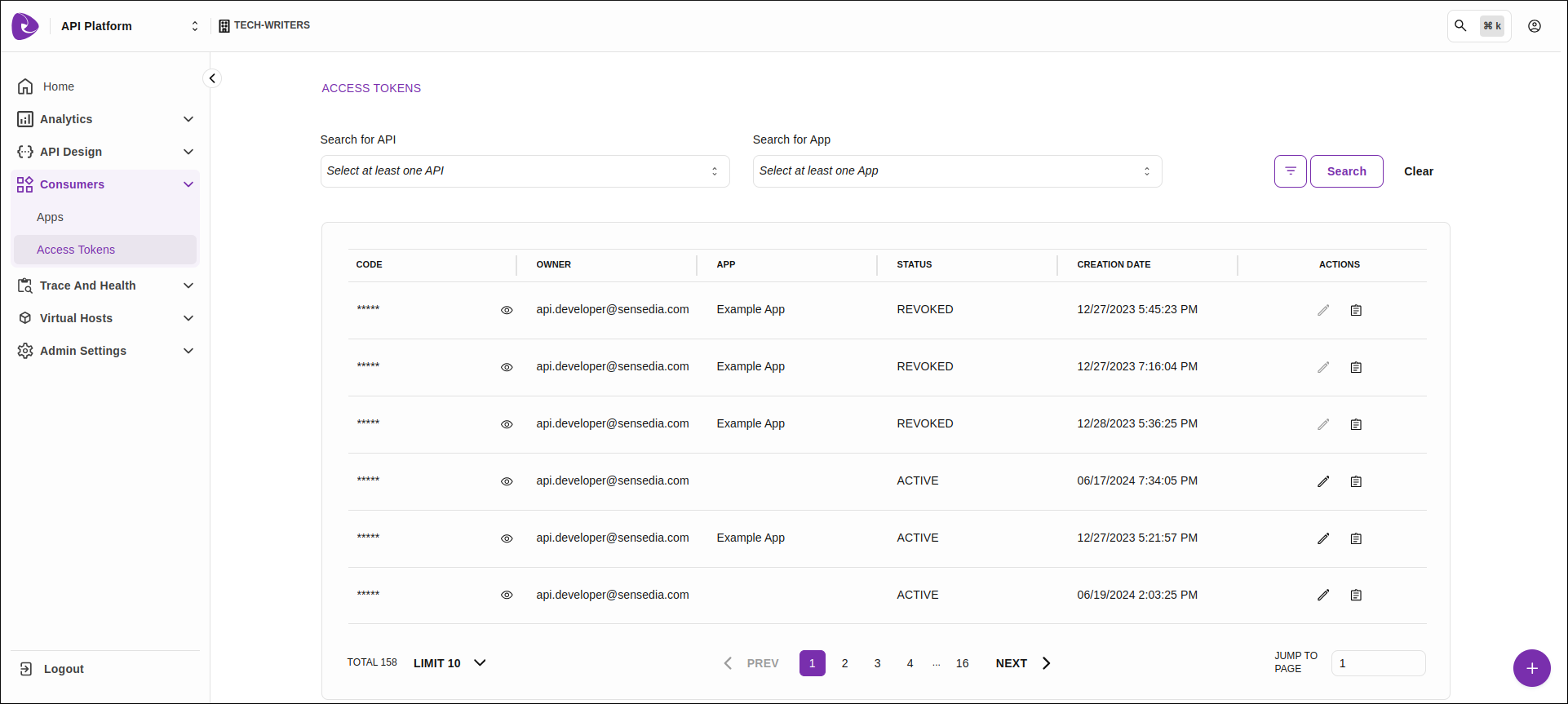The image size is (1568, 704).
Task: Click the Admin Settings gear icon
Action: click(25, 351)
